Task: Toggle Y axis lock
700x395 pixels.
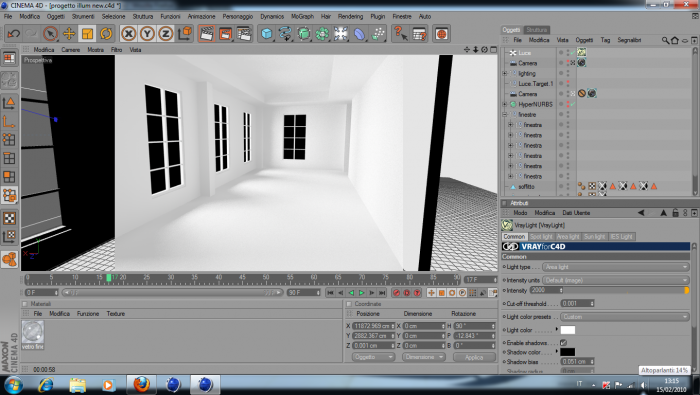Action: tap(147, 33)
